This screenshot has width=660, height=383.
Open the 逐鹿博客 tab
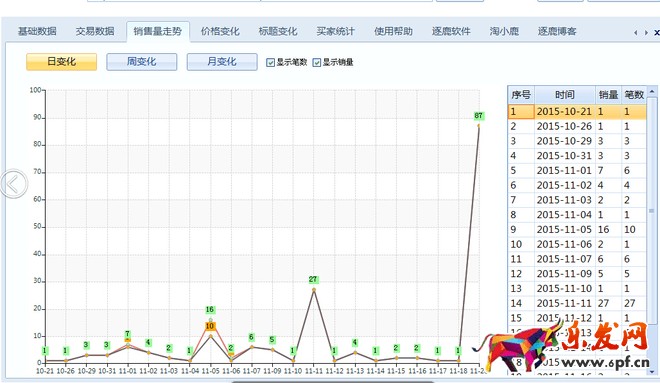[x=557, y=31]
